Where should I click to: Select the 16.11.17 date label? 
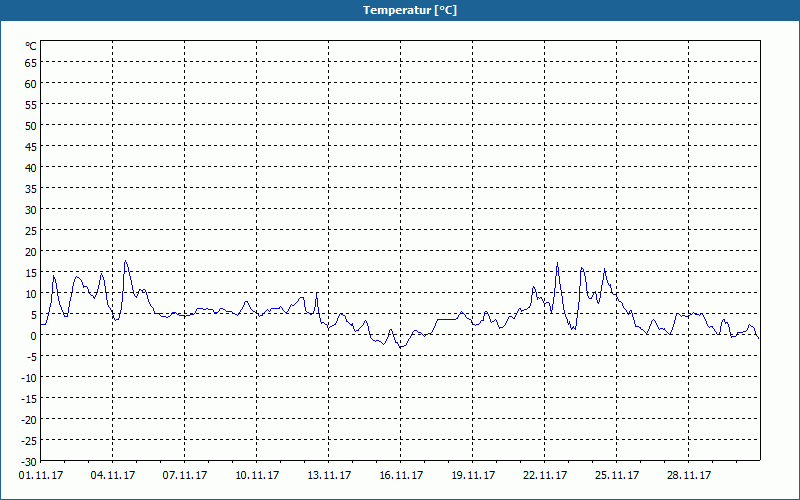point(401,475)
